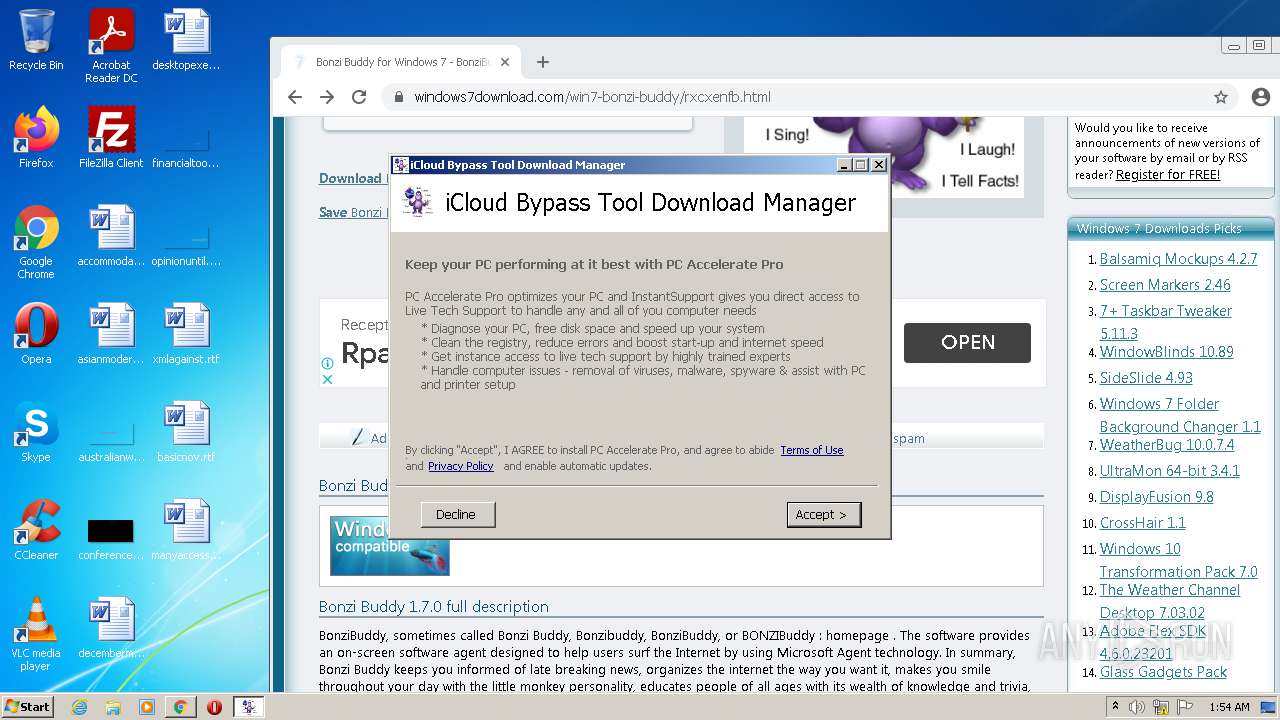
Task: Decline the PC Accelerate Pro offer
Action: pyautogui.click(x=457, y=514)
